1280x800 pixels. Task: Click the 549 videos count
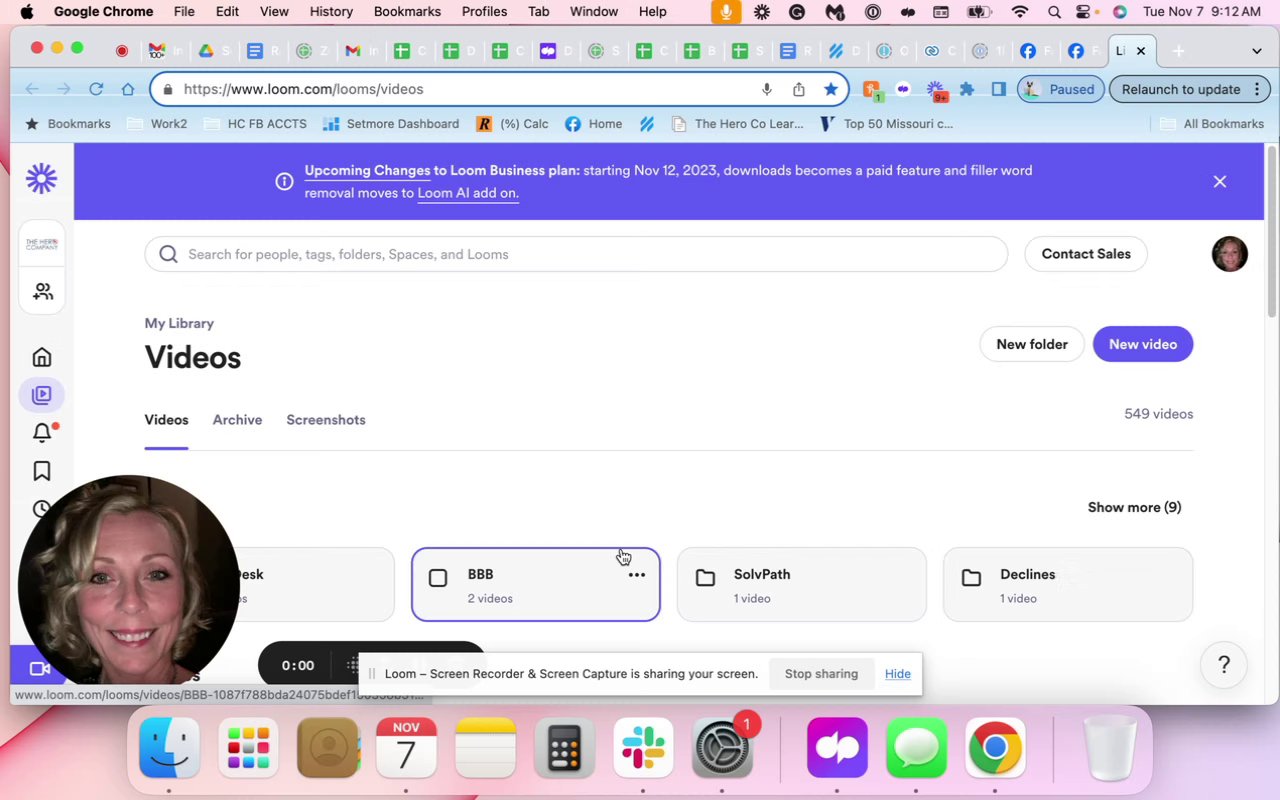(x=1159, y=414)
